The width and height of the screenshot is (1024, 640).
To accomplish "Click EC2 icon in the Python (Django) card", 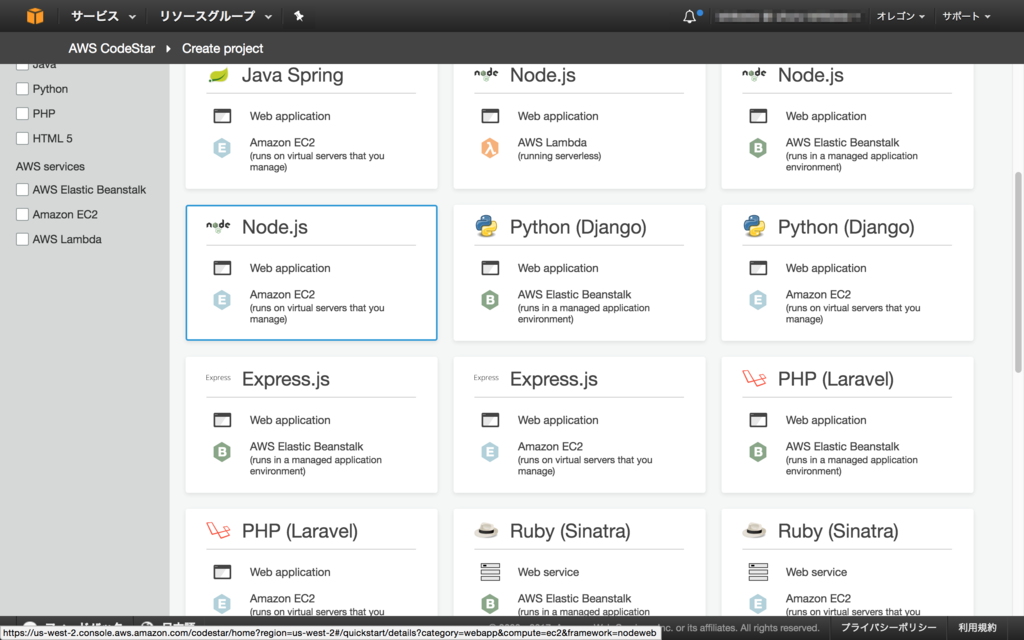I will point(758,300).
